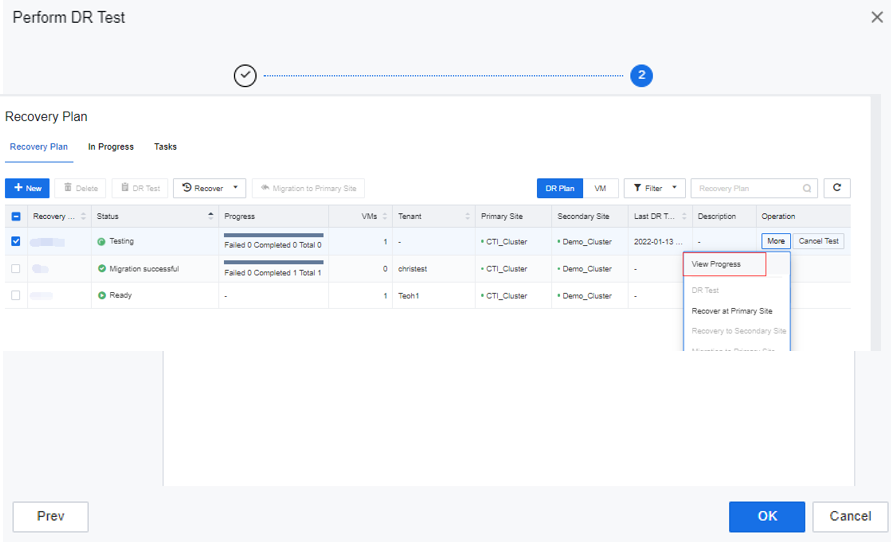This screenshot has width=895, height=547.
Task: Click the Primary Site column header
Action: coord(502,216)
